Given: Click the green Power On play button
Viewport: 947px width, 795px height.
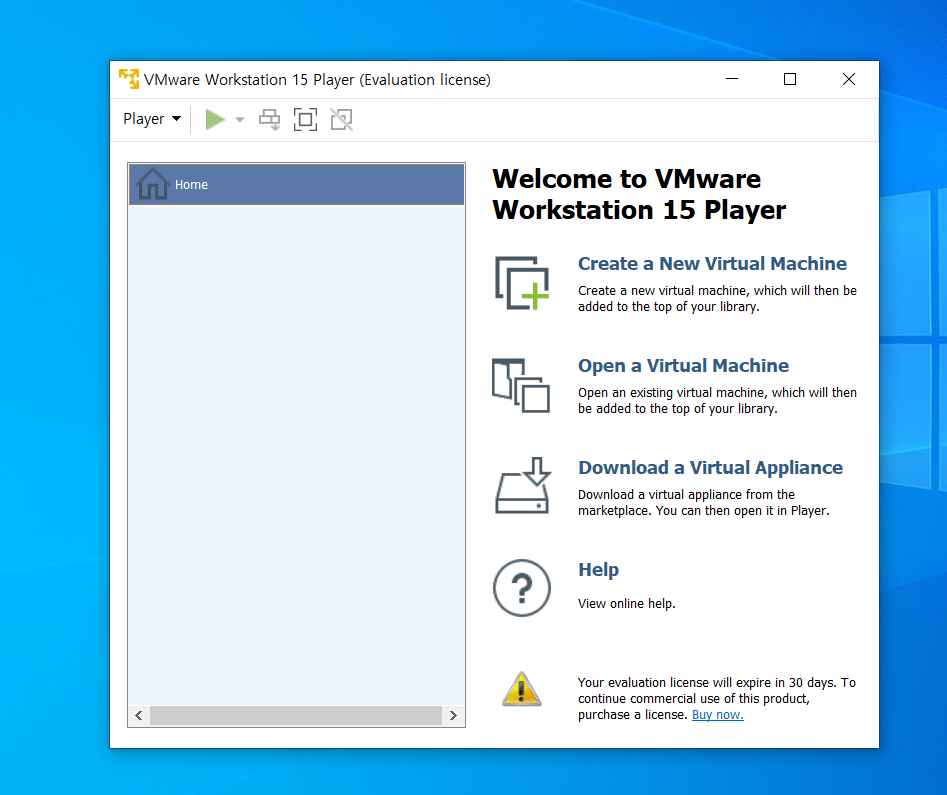Looking at the screenshot, I should 215,120.
